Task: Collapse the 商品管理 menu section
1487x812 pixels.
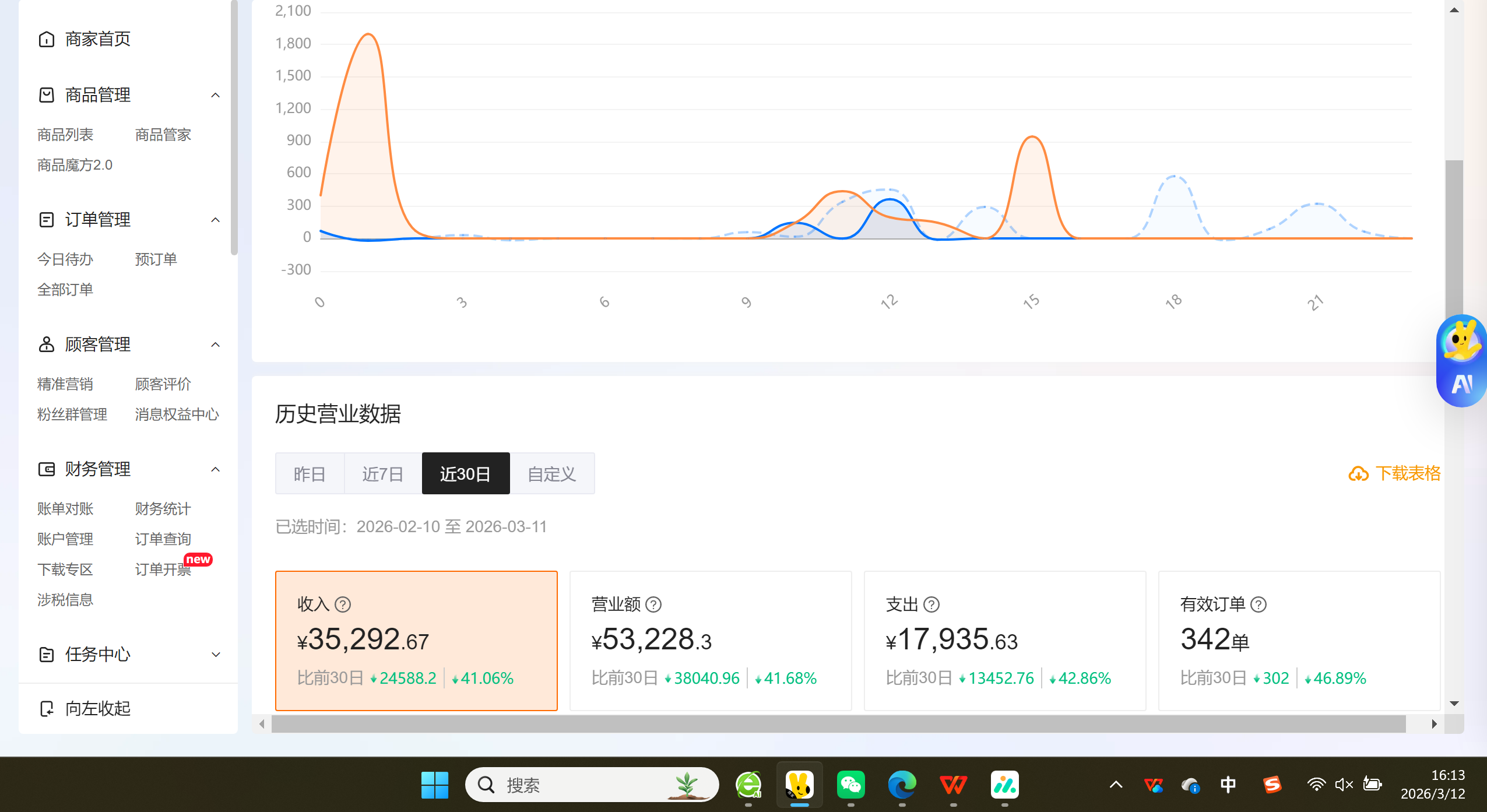Action: pos(215,95)
